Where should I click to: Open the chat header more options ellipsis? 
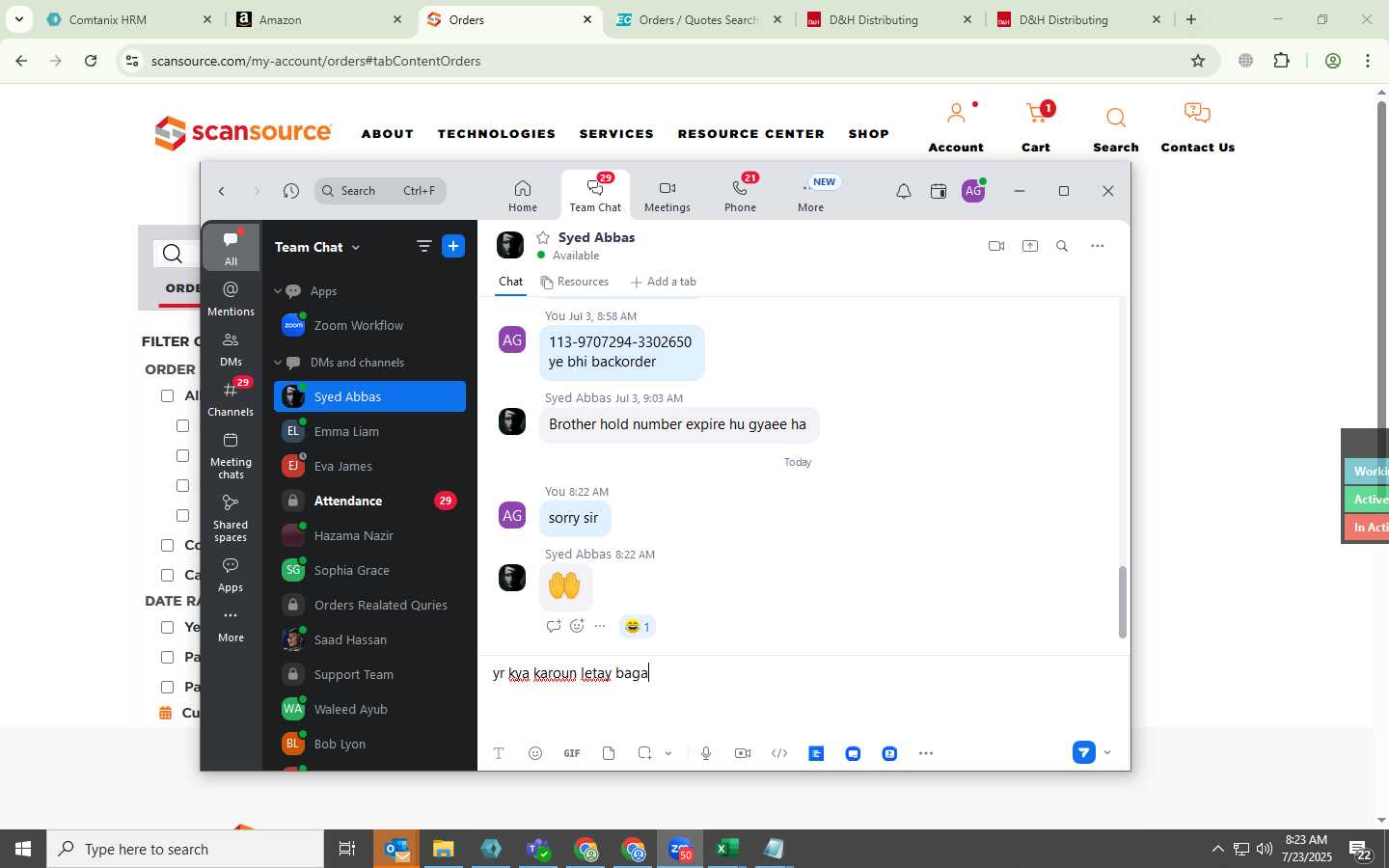1097,246
